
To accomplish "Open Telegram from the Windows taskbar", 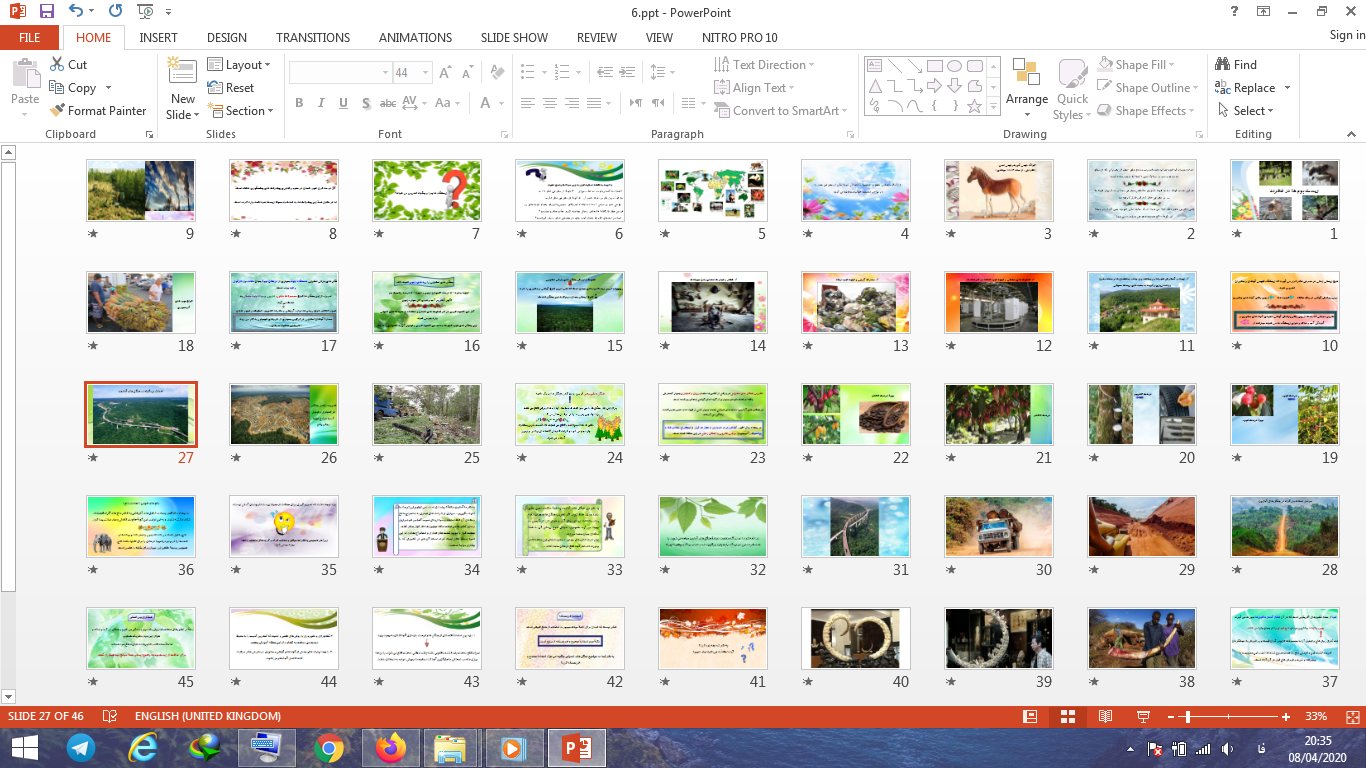I will pos(81,747).
